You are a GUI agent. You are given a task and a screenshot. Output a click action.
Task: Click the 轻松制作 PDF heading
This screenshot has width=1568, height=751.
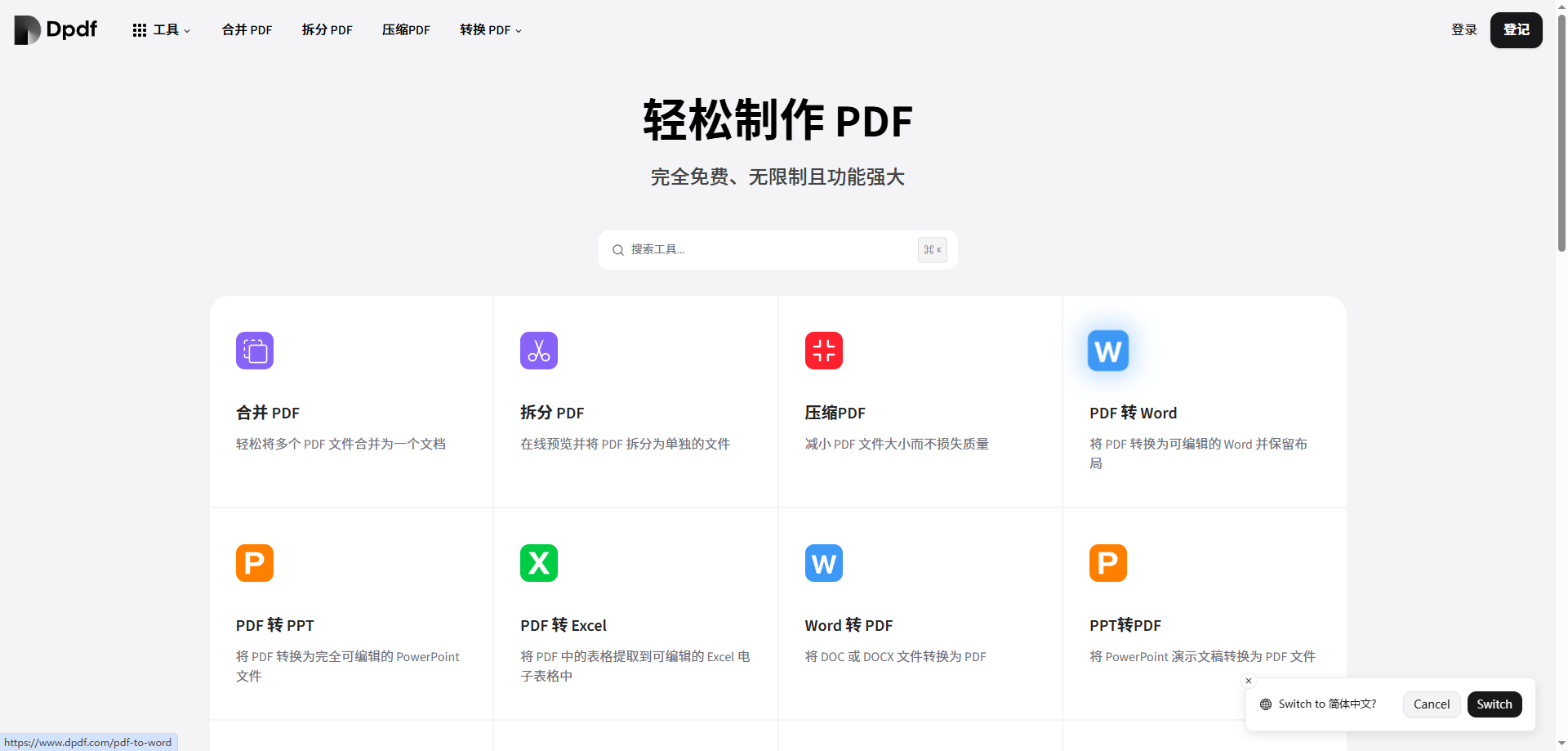coord(777,121)
